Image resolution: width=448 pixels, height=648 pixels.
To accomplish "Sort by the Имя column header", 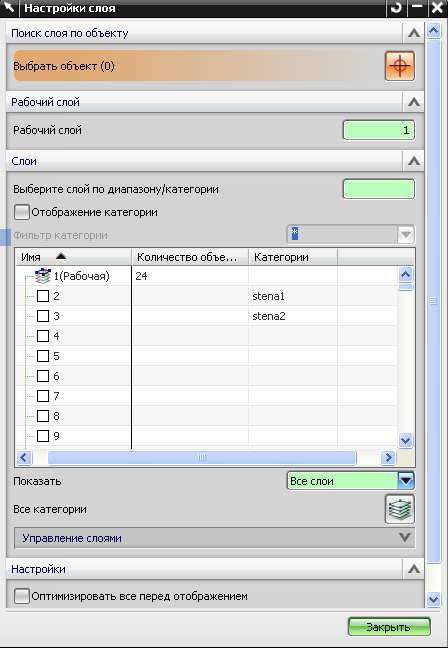I will (74, 257).
